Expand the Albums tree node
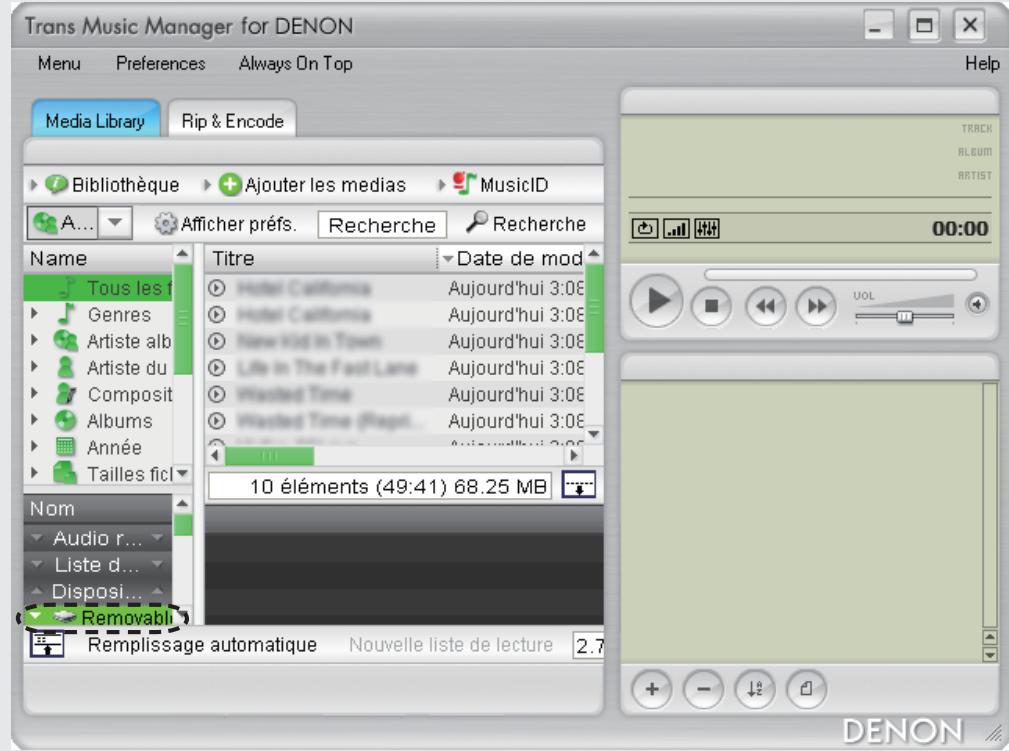Screen dimensions: 1009x751 point(35,420)
